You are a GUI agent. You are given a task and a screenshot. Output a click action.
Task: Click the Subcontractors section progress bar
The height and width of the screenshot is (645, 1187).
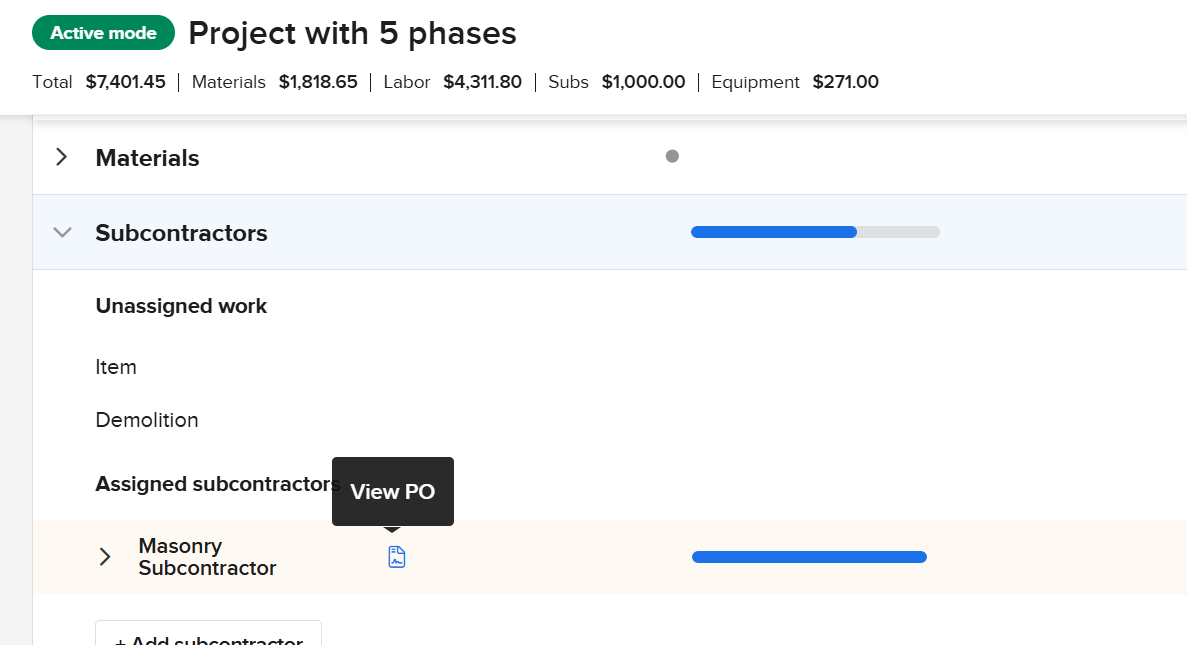(x=815, y=232)
